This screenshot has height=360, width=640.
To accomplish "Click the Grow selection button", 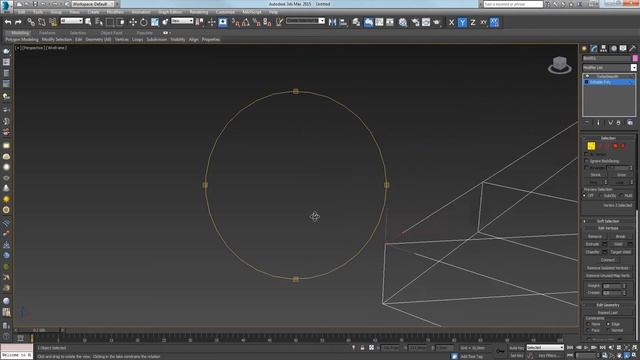I will [x=621, y=175].
